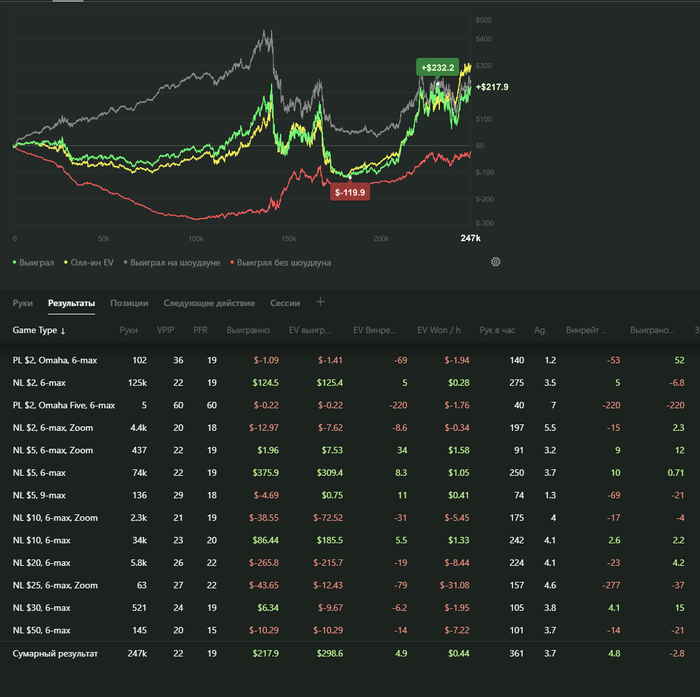
Task: Sort by Game Type column header
Action: (39, 330)
